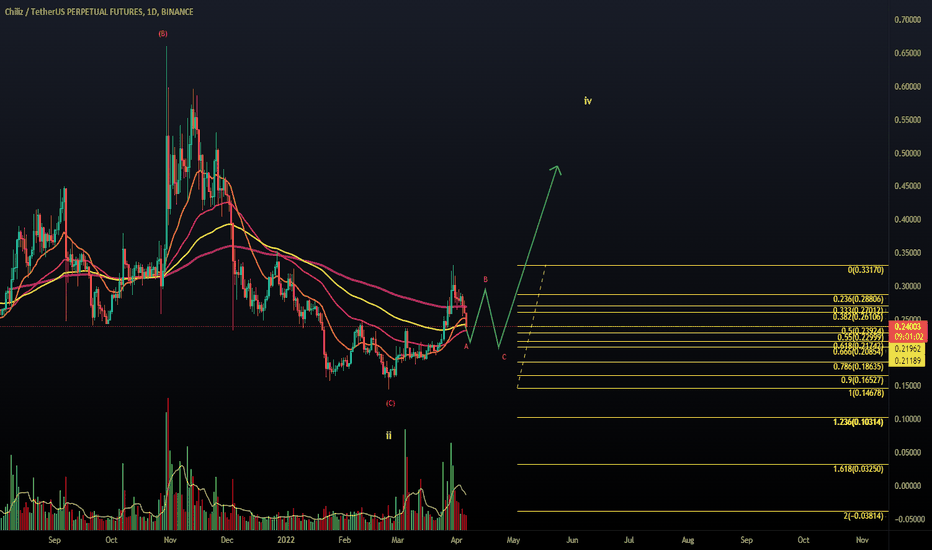Click the white 'iv' wave label
This screenshot has width=932, height=550.
(588, 101)
